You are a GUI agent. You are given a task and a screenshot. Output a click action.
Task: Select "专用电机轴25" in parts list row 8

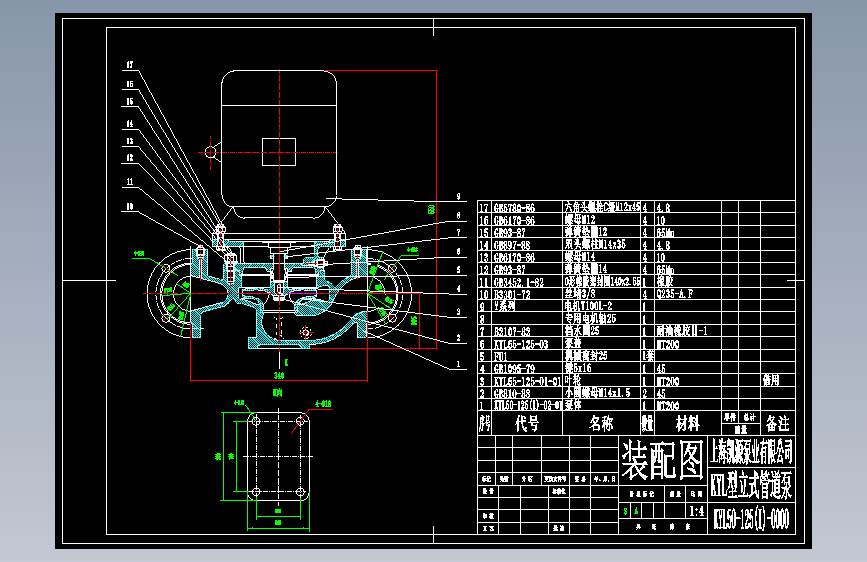click(x=590, y=318)
